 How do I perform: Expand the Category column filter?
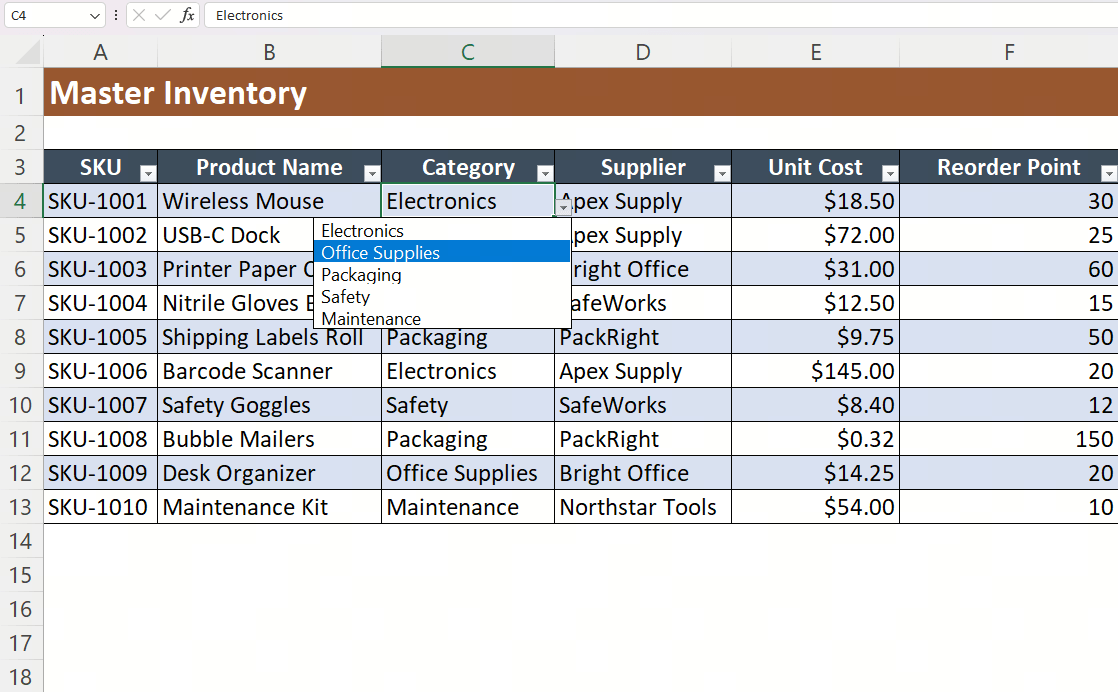click(545, 172)
